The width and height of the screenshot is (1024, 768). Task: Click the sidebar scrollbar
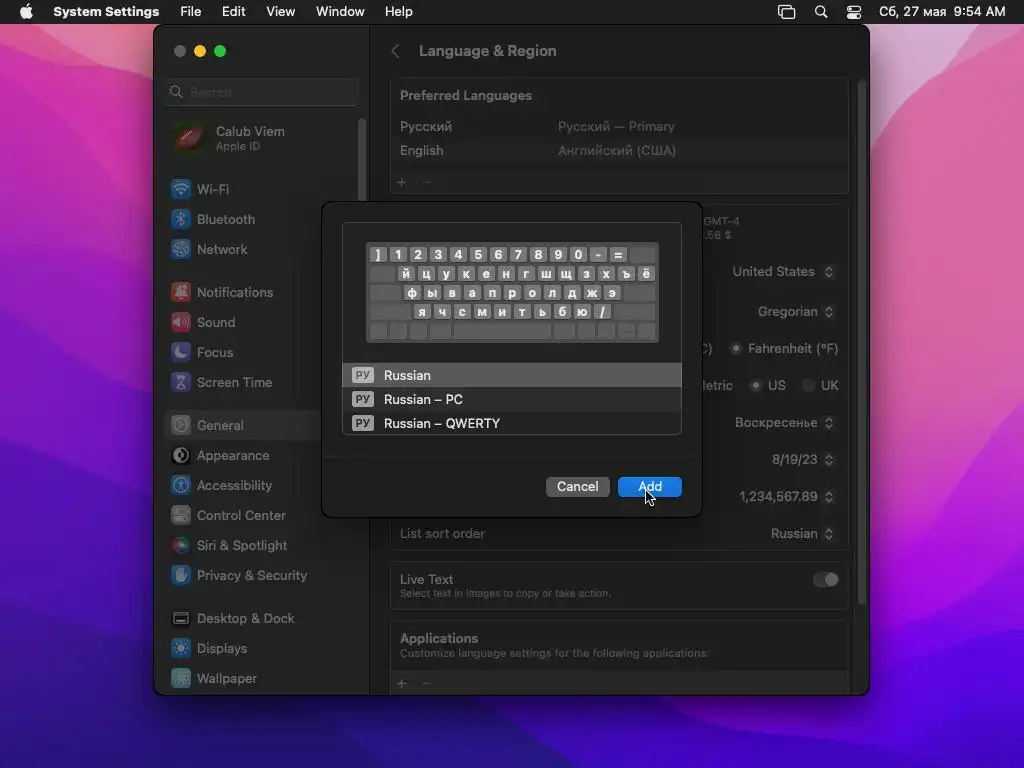click(361, 160)
